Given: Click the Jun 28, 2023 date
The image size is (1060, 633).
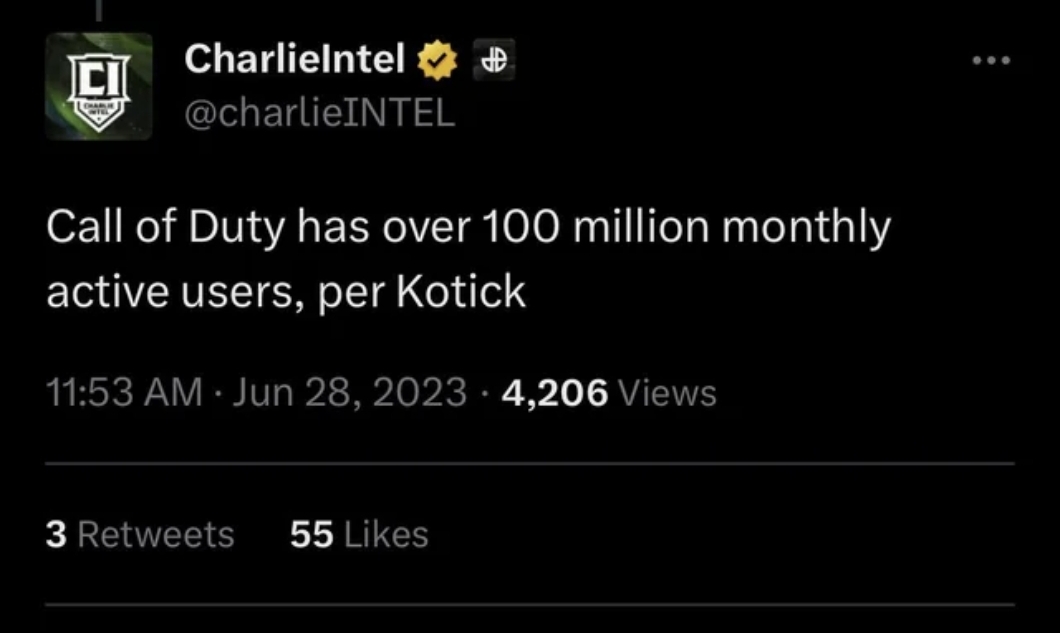Looking at the screenshot, I should click(351, 393).
